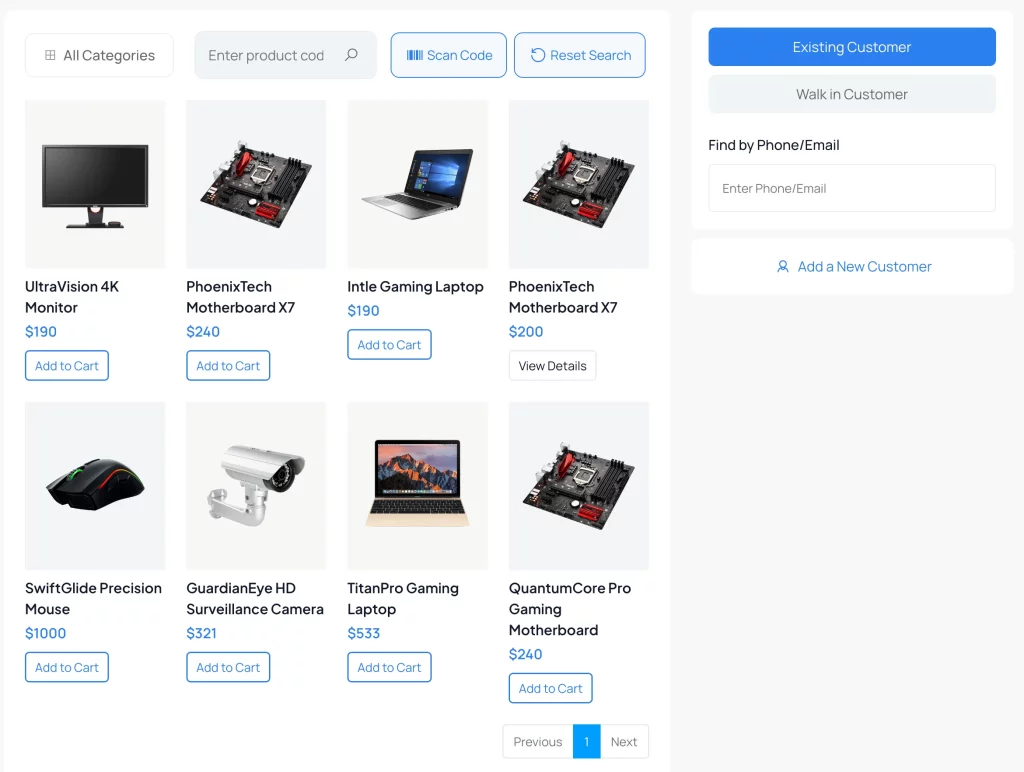Add Intle Gaming Laptop to cart

389,345
